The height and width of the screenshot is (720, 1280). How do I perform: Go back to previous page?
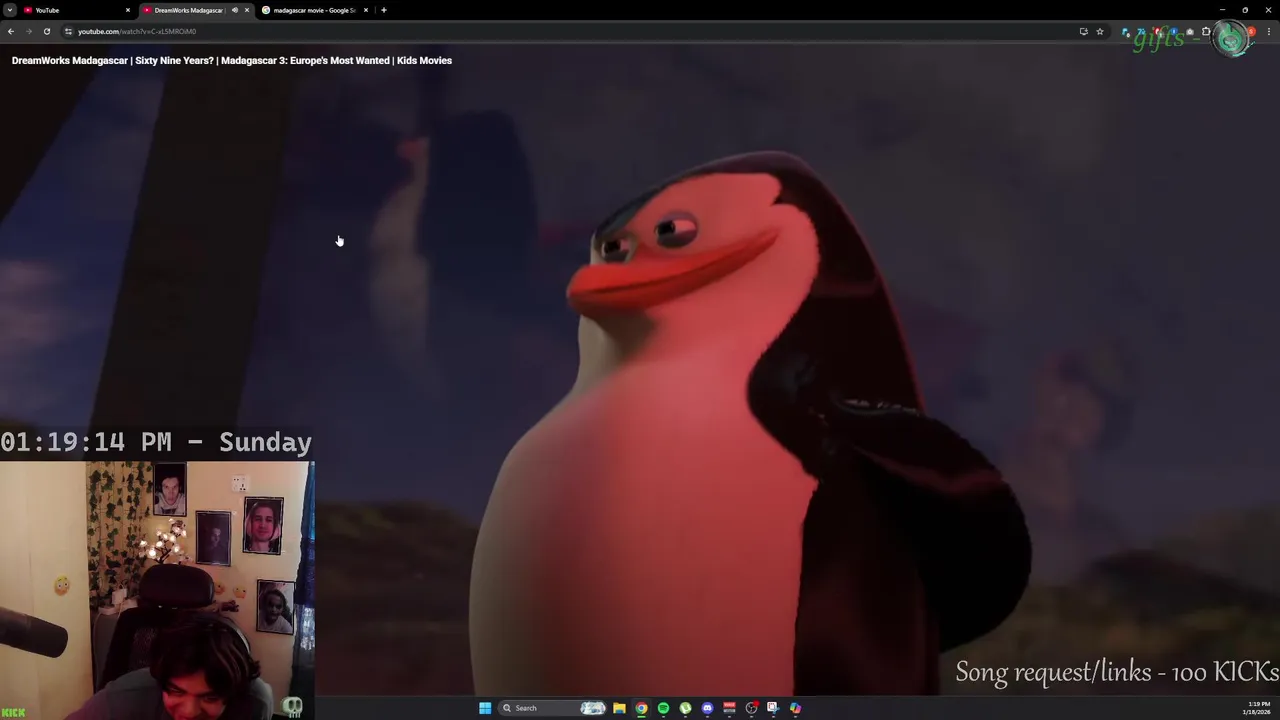pos(10,31)
